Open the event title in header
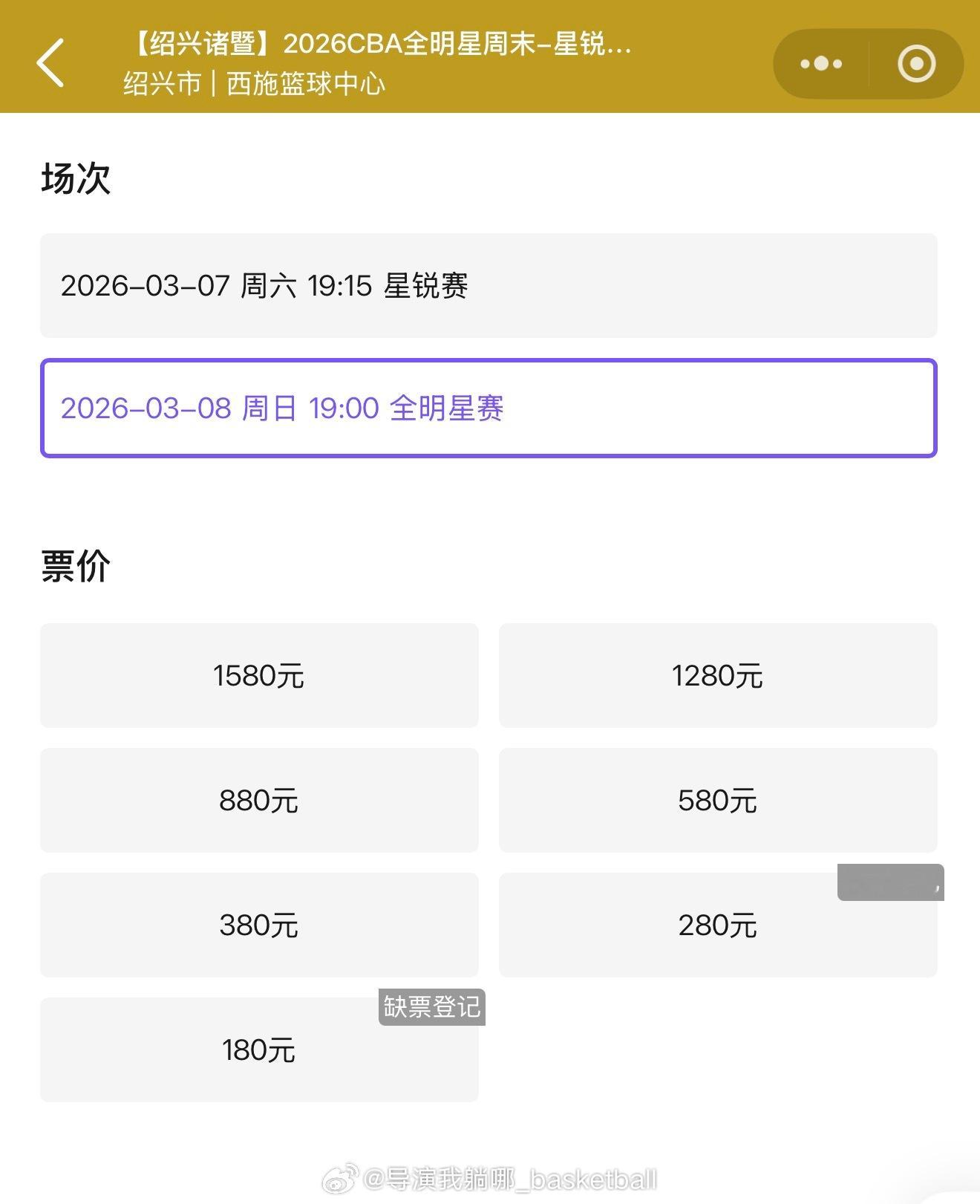The width and height of the screenshot is (980, 1204). click(380, 44)
